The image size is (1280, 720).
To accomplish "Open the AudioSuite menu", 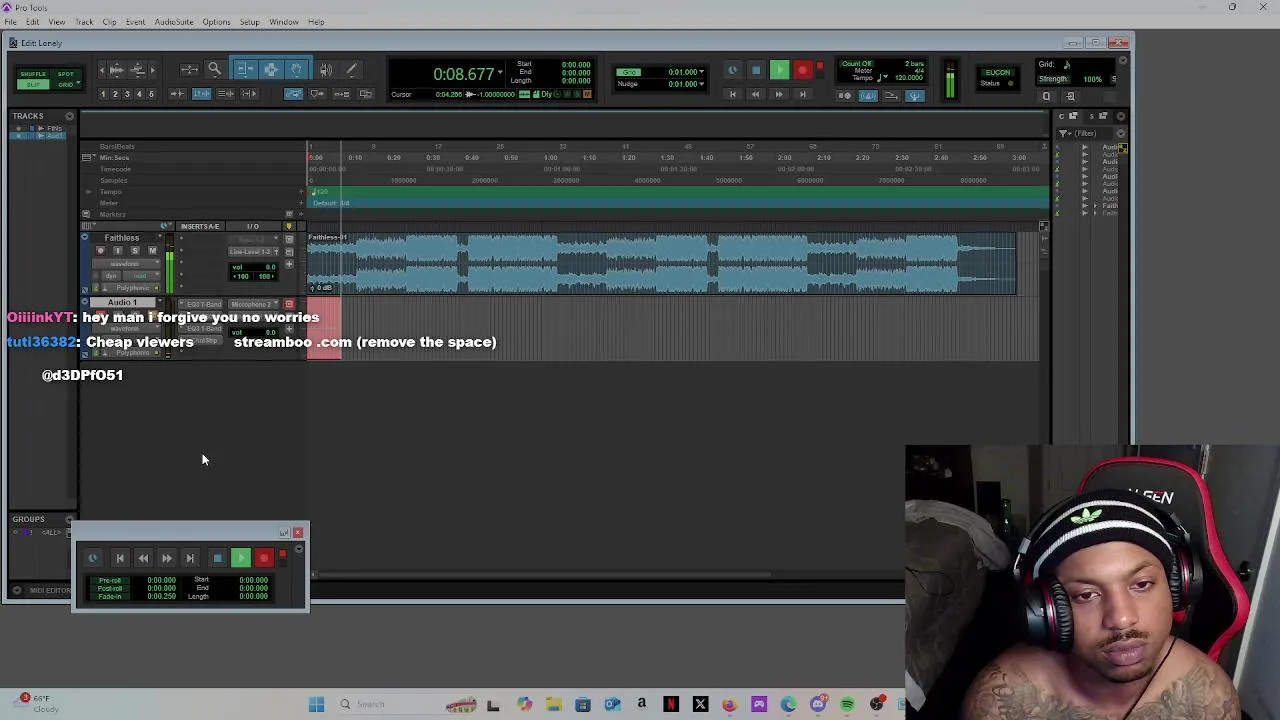I will click(173, 22).
